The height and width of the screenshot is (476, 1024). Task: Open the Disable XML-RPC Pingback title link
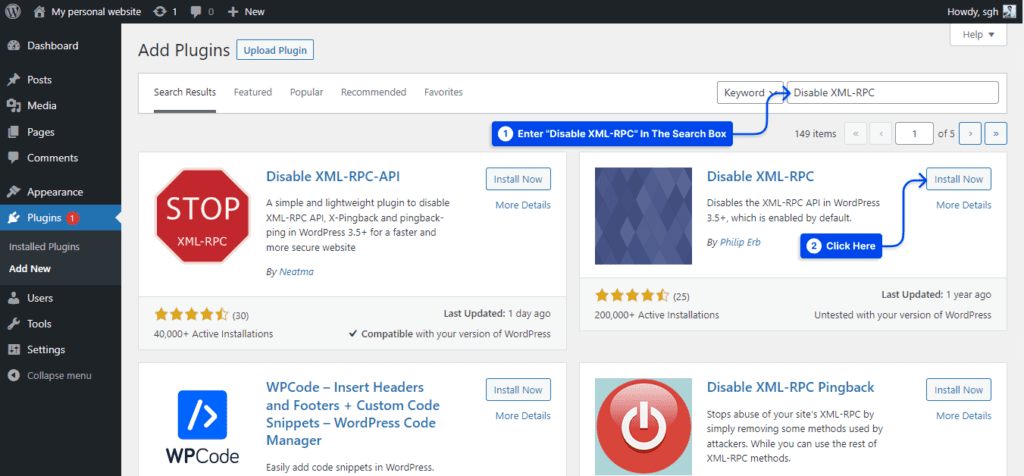(x=791, y=387)
